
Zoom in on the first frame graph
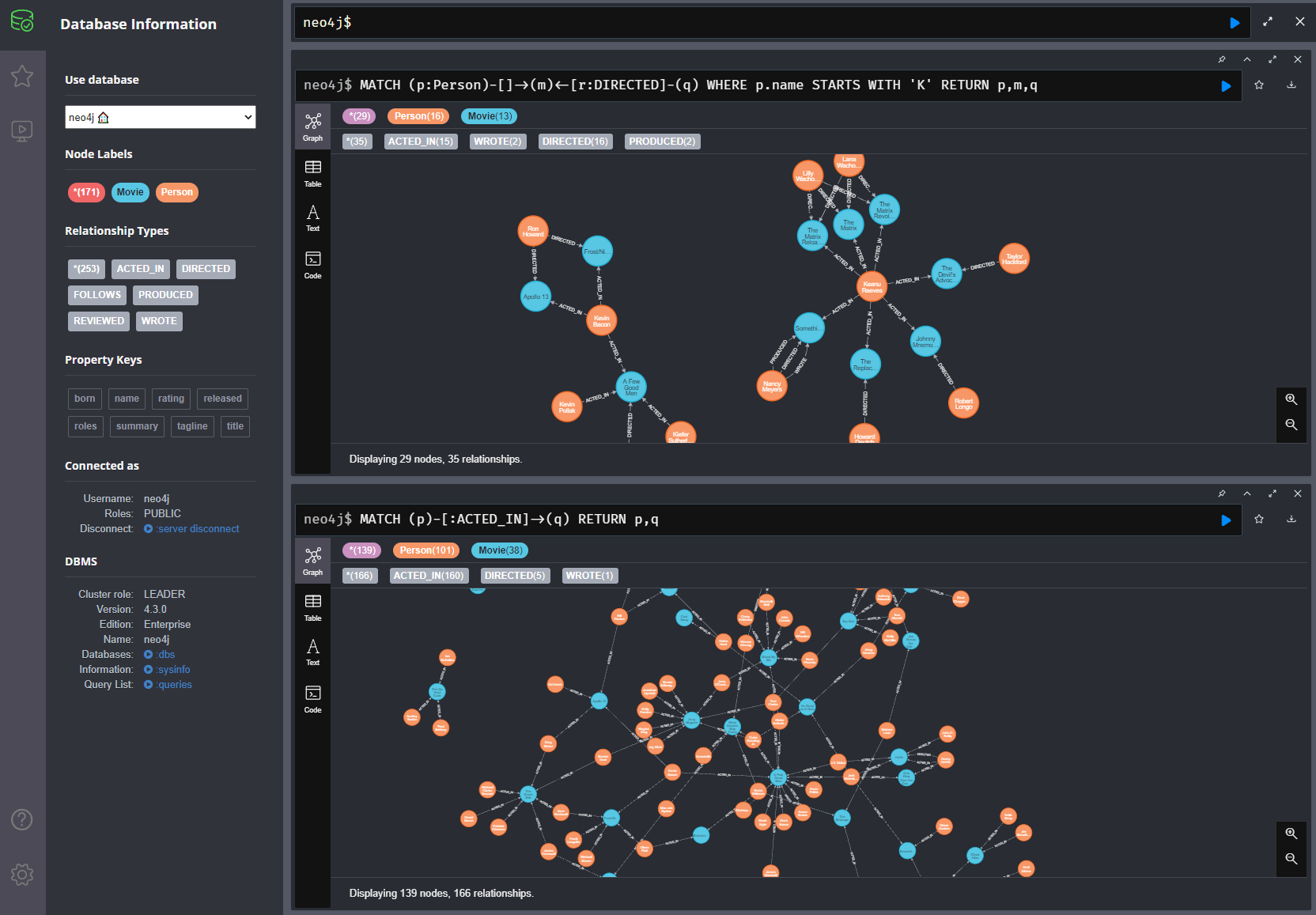click(1291, 399)
